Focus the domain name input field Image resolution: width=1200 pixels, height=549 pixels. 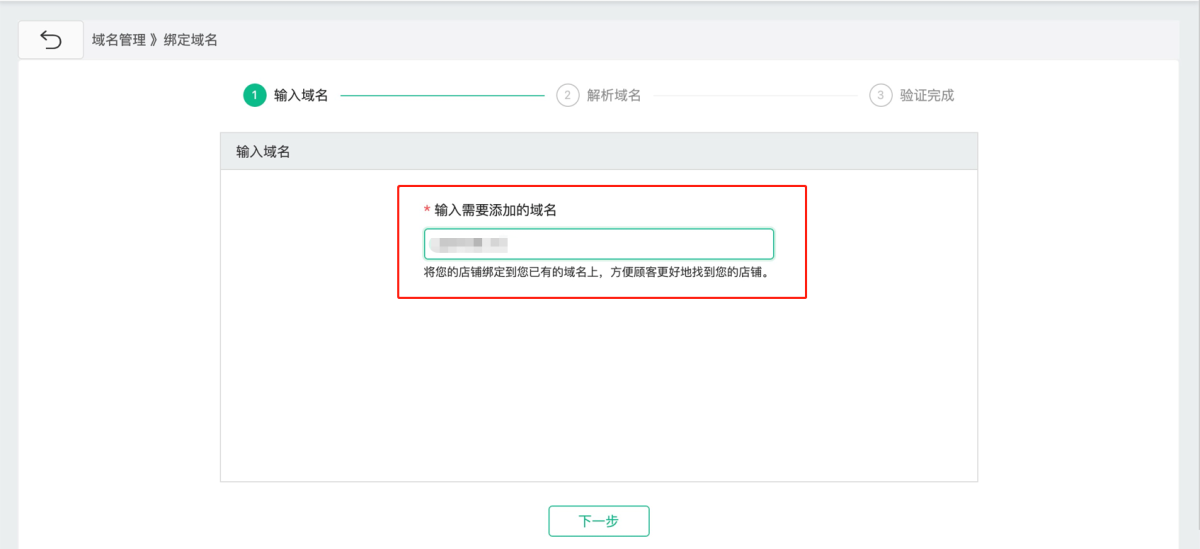click(x=640, y=244)
